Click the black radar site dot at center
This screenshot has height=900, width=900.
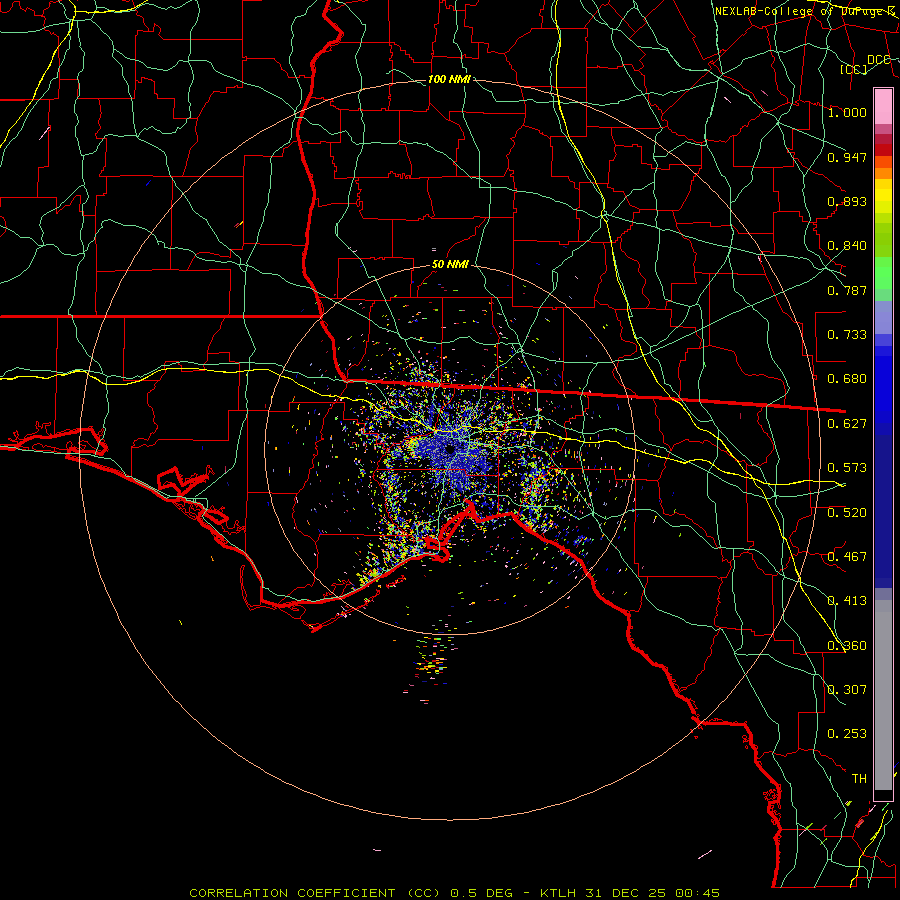[450, 449]
